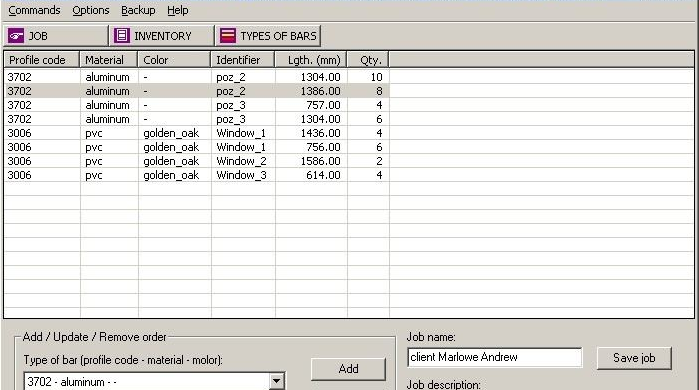Click the Lgth. (mm) column header
699x390 pixels.
tap(311, 60)
